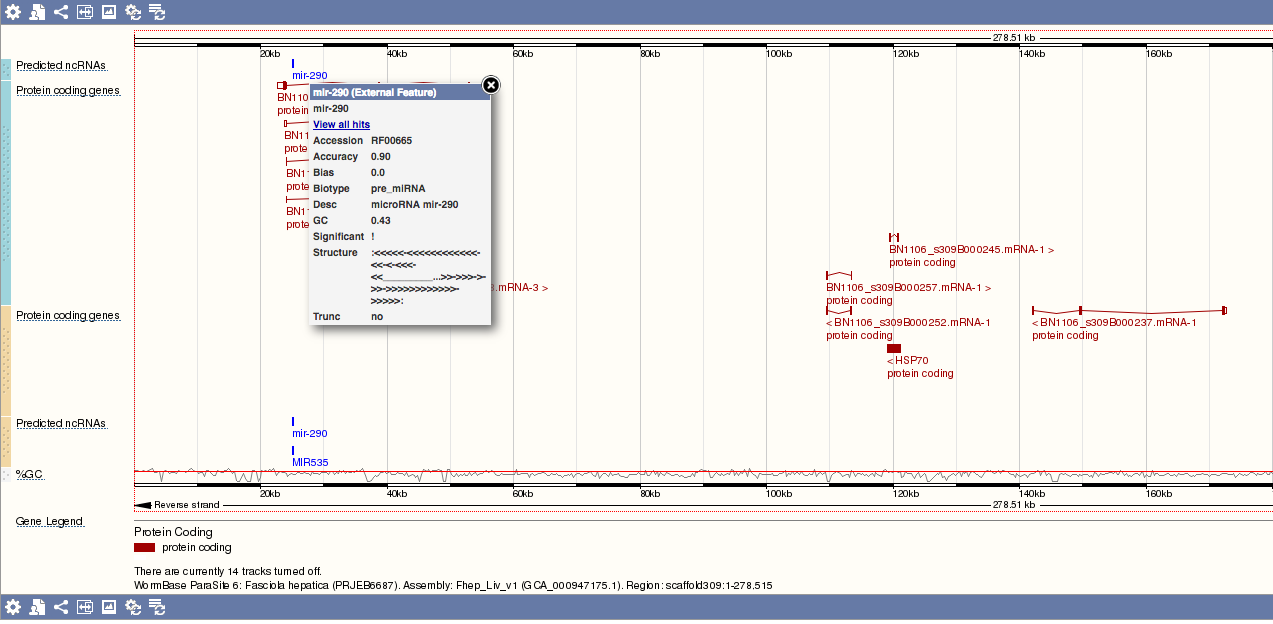
Task: Select the HSP70 gene feature
Action: click(894, 348)
